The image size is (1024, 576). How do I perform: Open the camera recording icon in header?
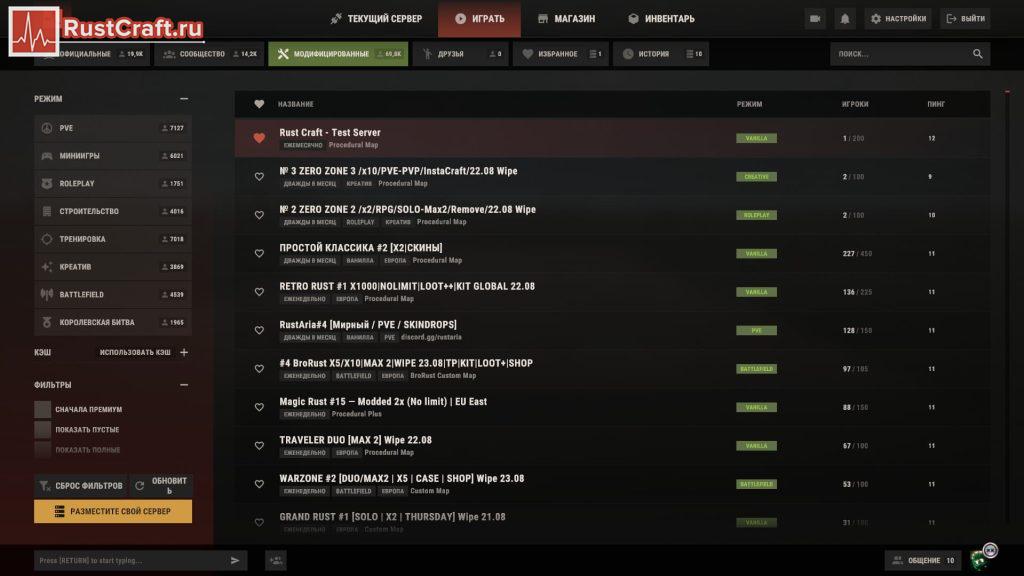(x=815, y=19)
